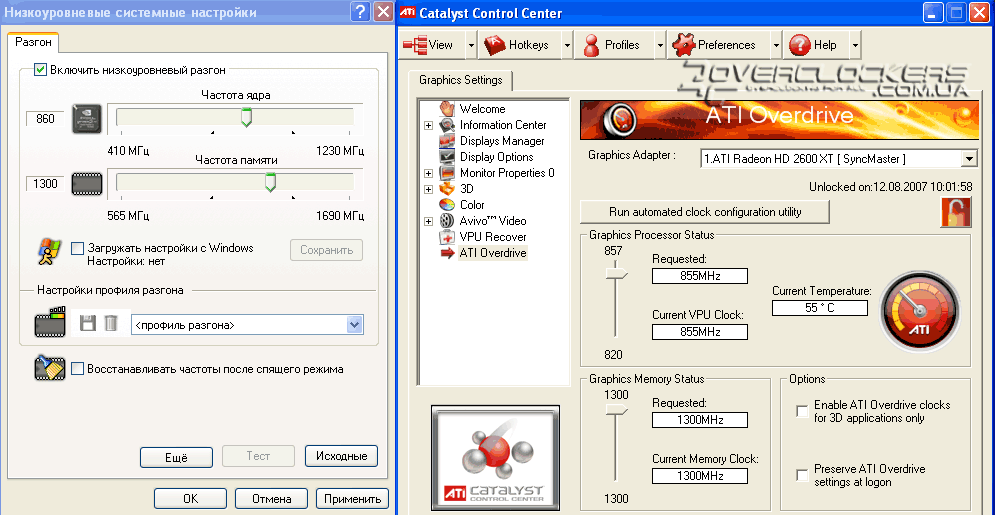Save the overclocking profile with floppy icon
Screen dimensions: 995x515
click(x=88, y=324)
